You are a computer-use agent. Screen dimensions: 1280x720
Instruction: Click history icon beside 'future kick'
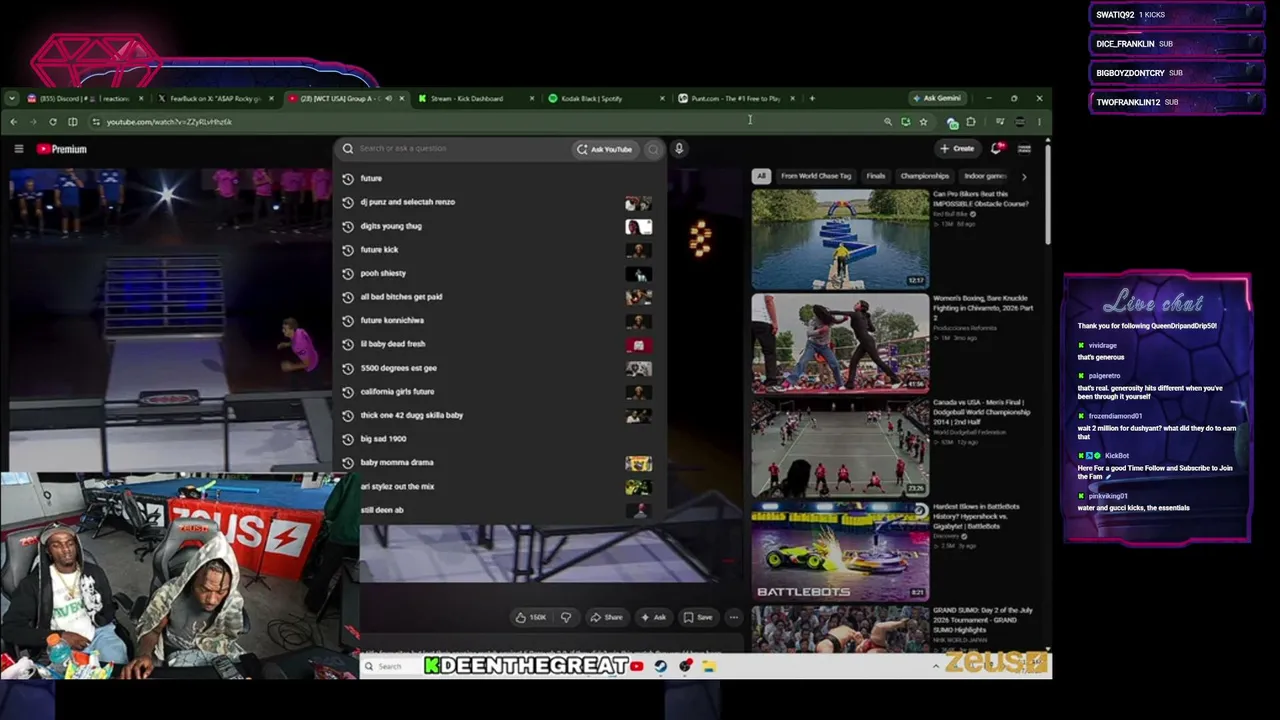(348, 250)
